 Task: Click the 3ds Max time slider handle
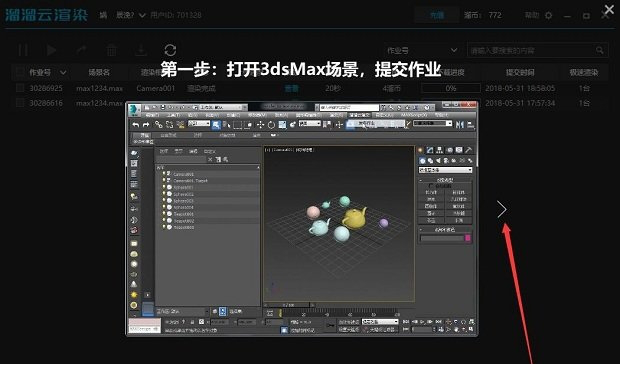(289, 305)
